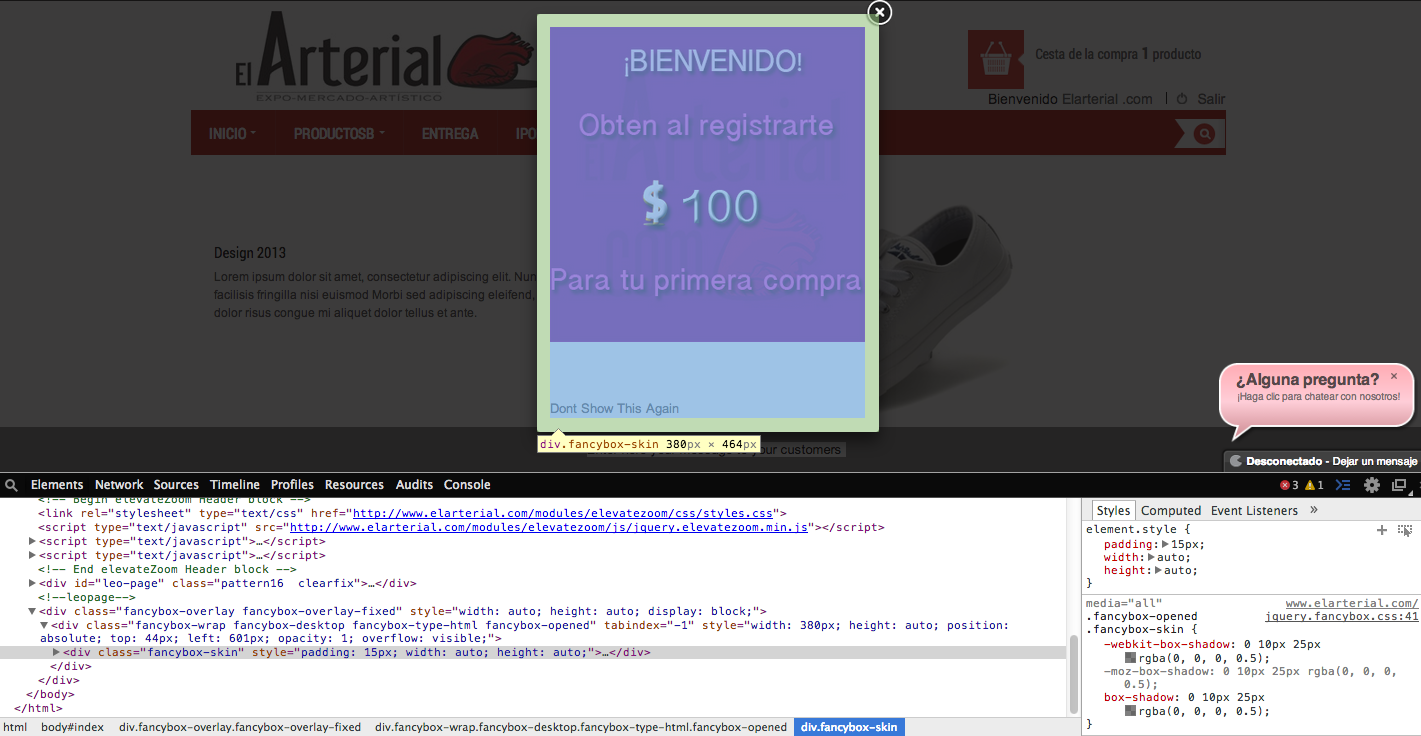The height and width of the screenshot is (736, 1421).
Task: Open the jquery.elevatezoom.min.js source link
Action: coord(548,527)
